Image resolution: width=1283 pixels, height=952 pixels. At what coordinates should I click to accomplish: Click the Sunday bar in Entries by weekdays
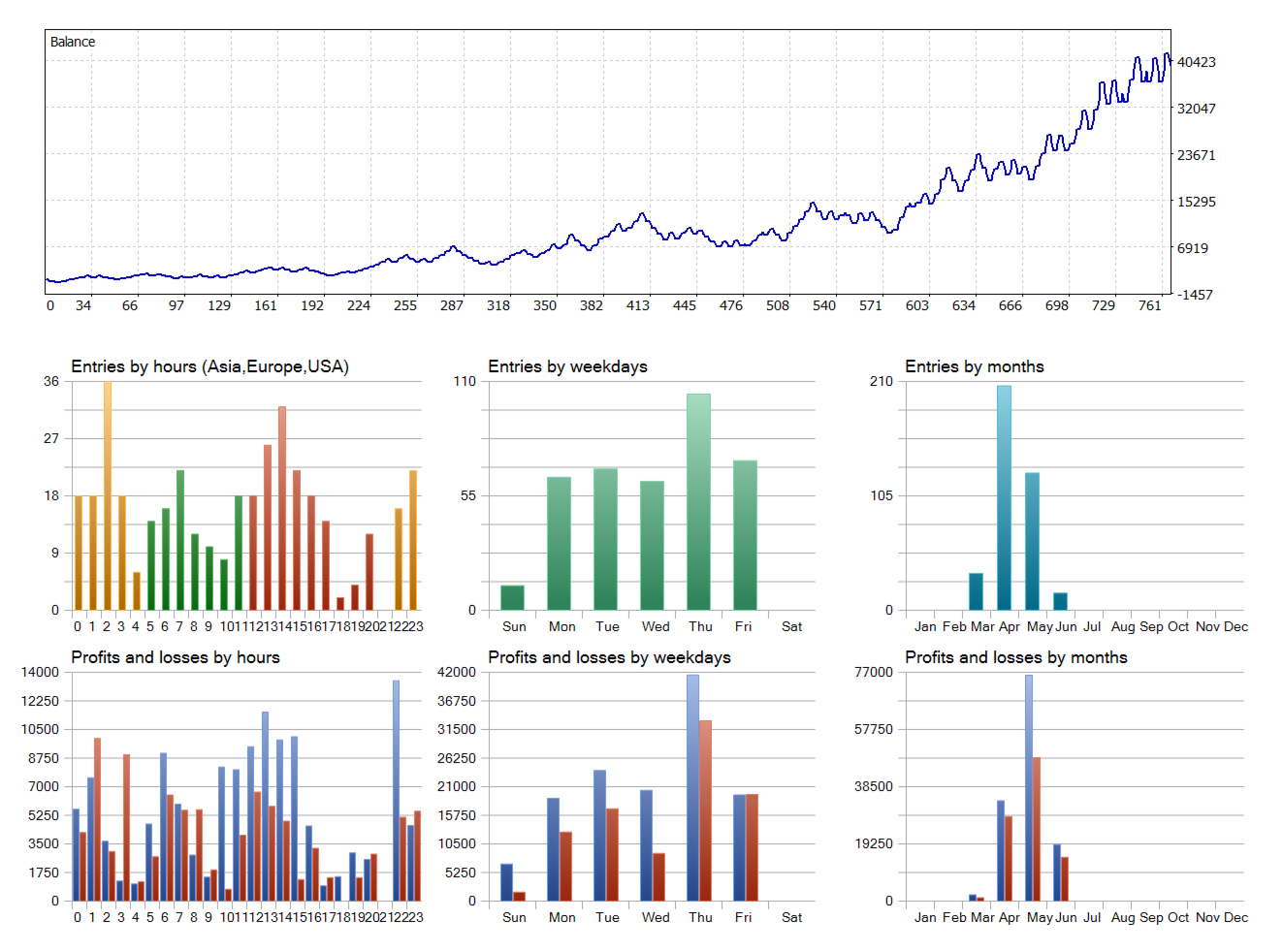tap(512, 597)
